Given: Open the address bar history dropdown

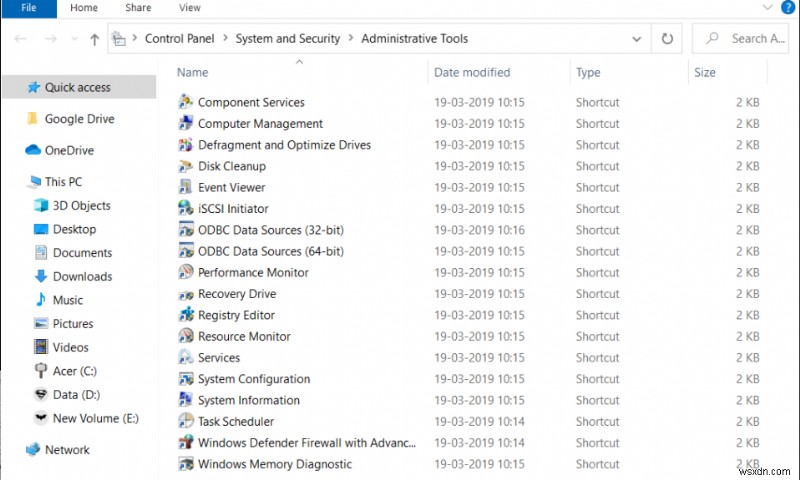Looking at the screenshot, I should 637,39.
